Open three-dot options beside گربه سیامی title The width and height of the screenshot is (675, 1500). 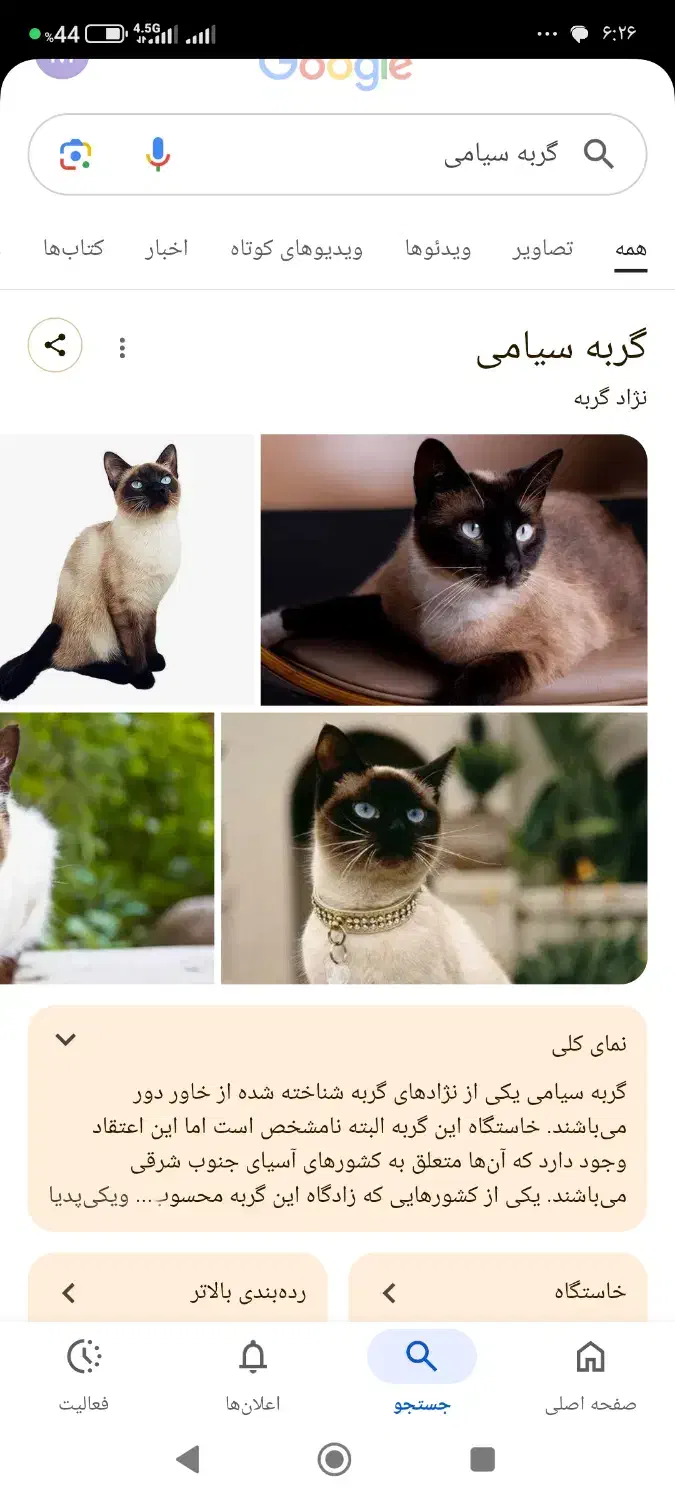(122, 347)
